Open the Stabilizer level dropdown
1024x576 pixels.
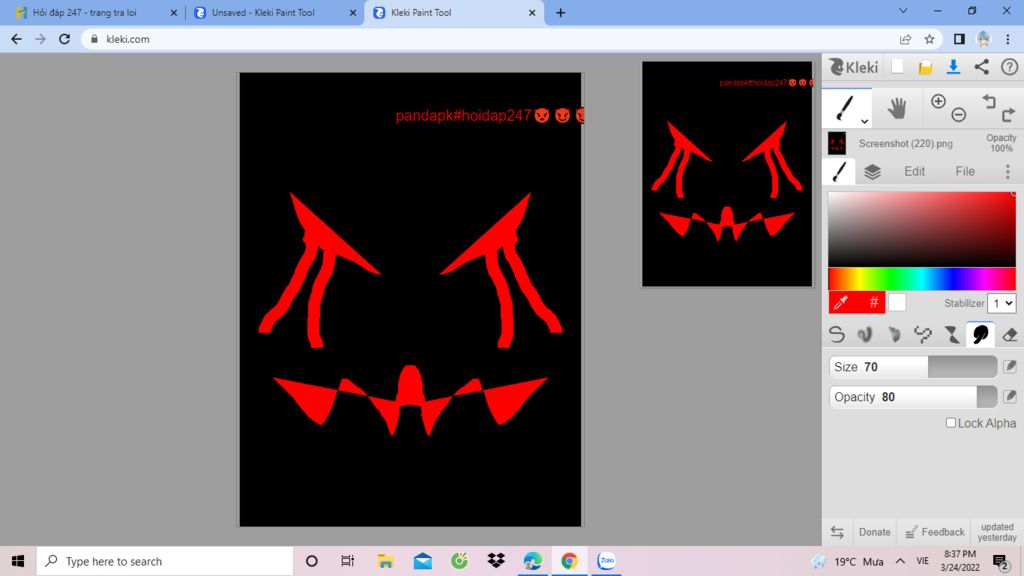coord(1002,303)
